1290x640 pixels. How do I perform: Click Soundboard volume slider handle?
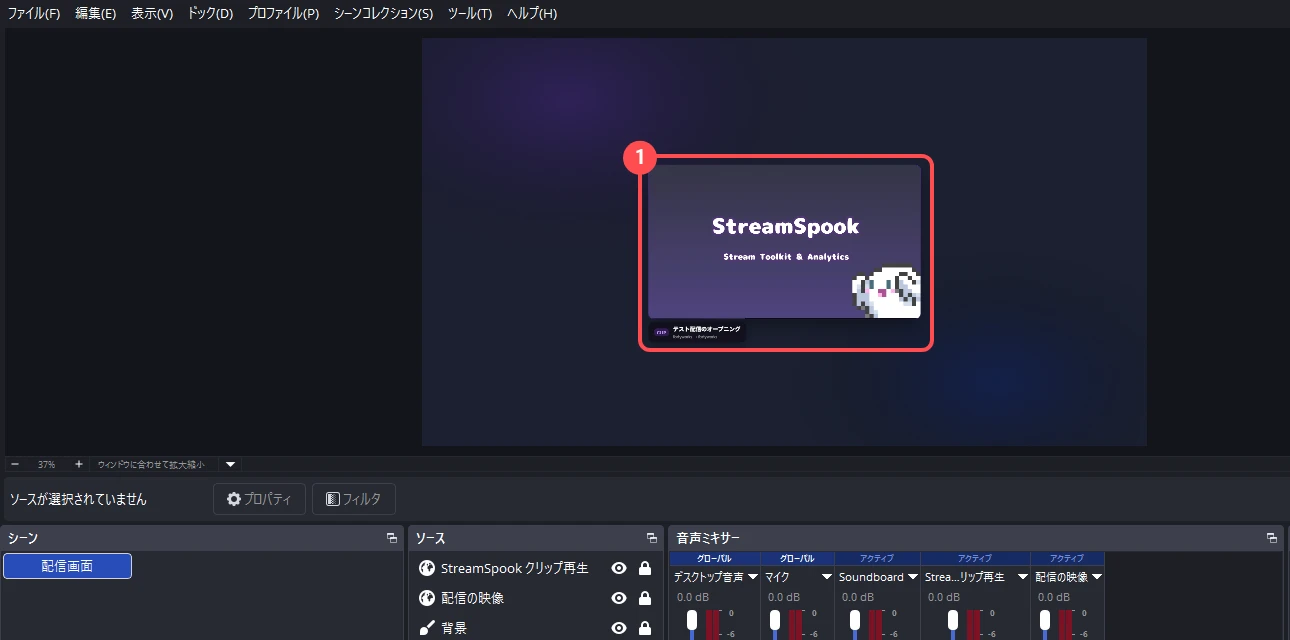(x=854, y=621)
